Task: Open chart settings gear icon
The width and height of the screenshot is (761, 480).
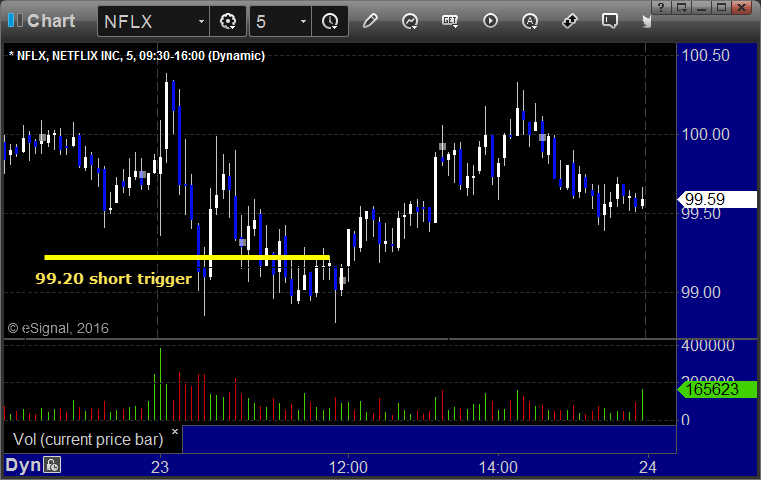Action: click(x=228, y=21)
